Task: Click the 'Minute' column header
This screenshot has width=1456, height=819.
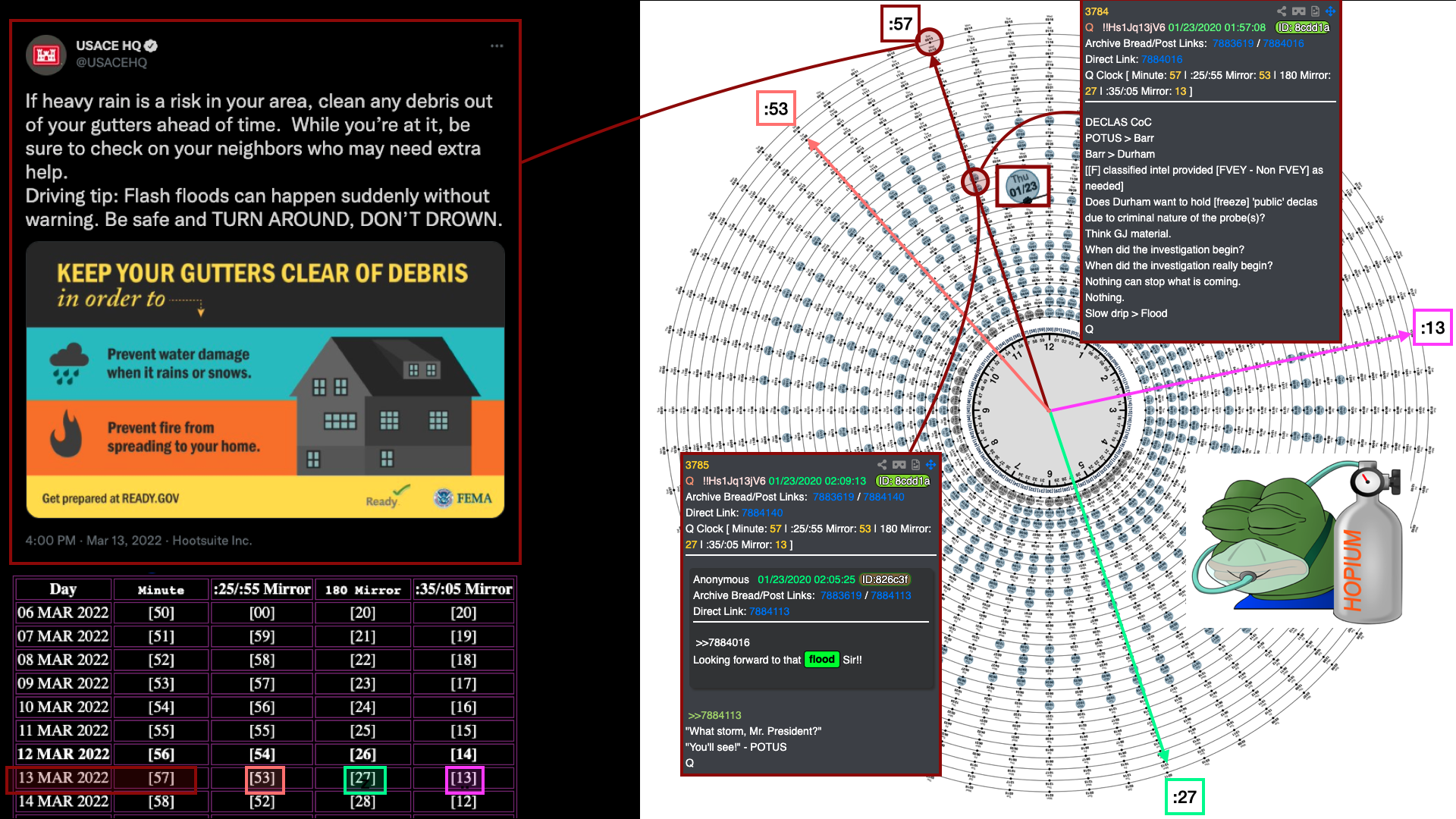Action: [161, 589]
